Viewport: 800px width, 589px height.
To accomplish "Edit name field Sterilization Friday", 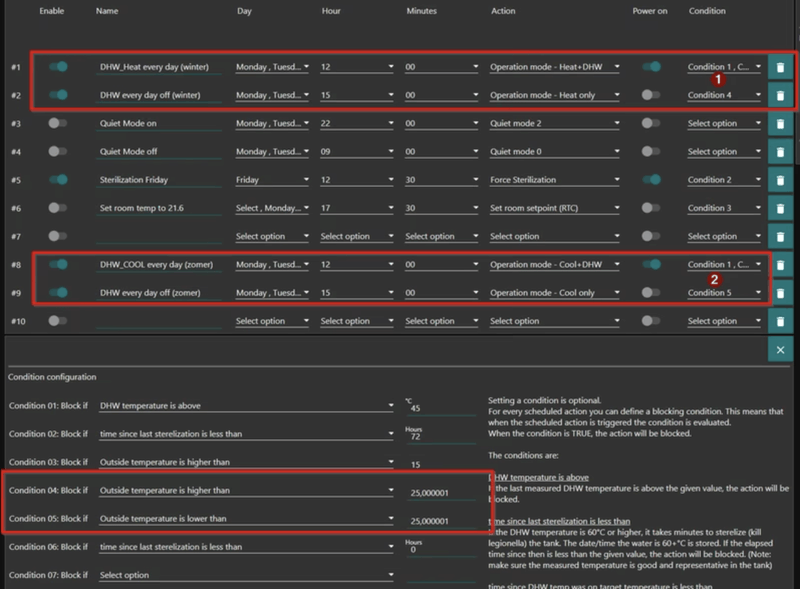I will (x=159, y=180).
